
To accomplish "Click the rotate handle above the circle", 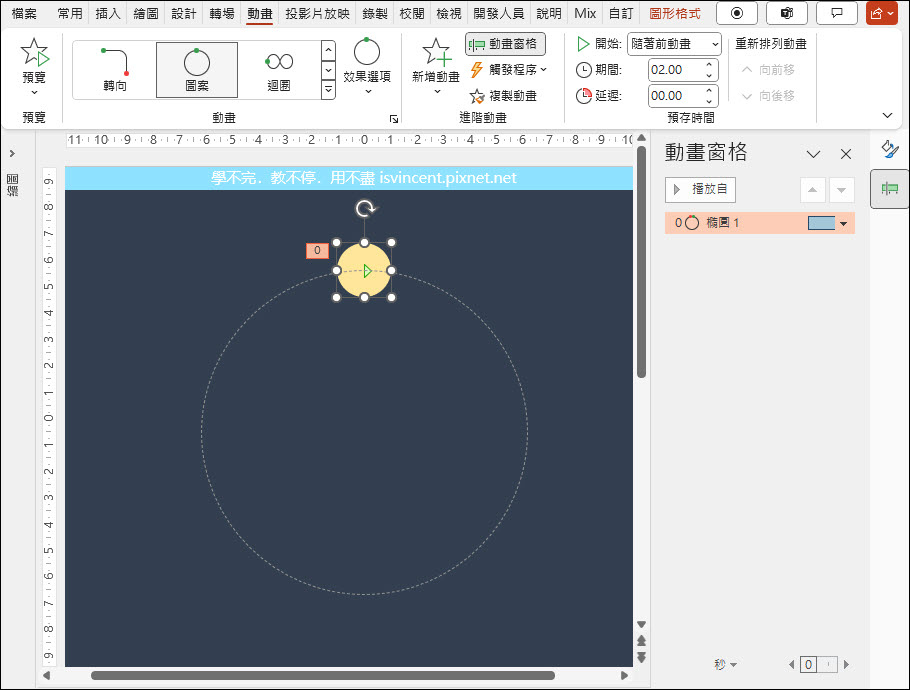I will tap(365, 208).
